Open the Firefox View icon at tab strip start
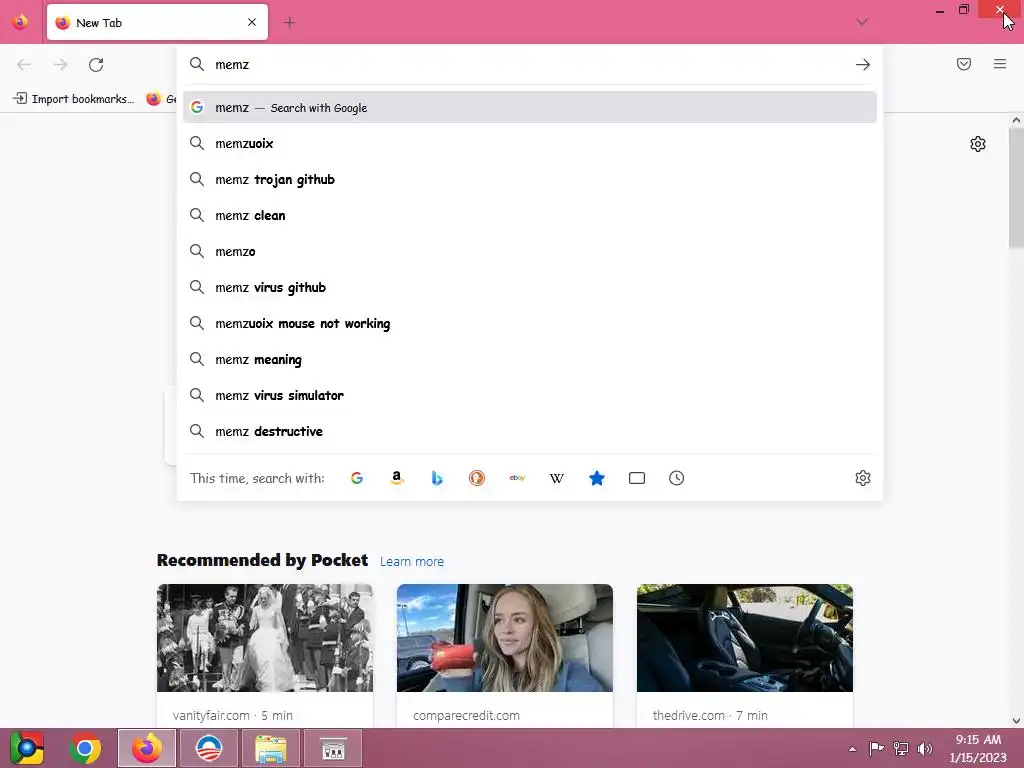The width and height of the screenshot is (1024, 768). (20, 22)
